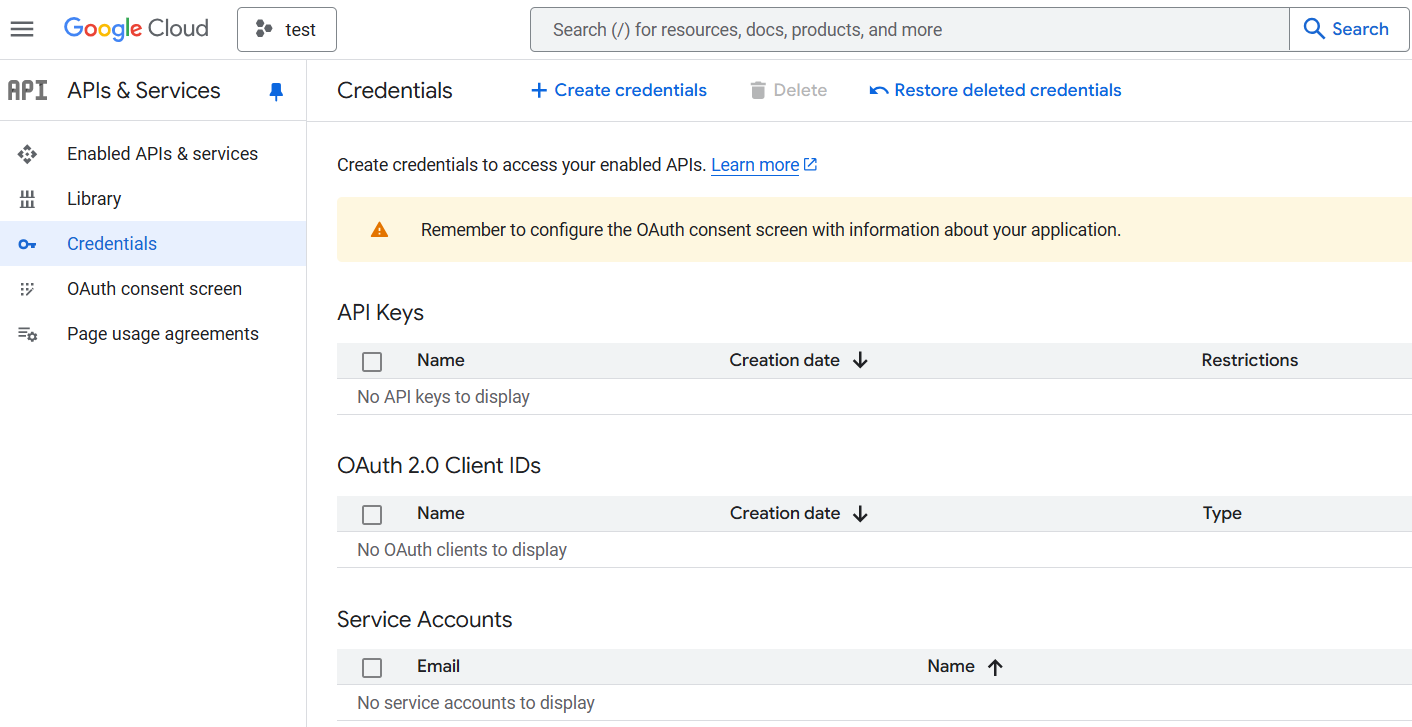This screenshot has height=727, width=1412.
Task: Sort API Keys by Name column
Action: pos(441,360)
